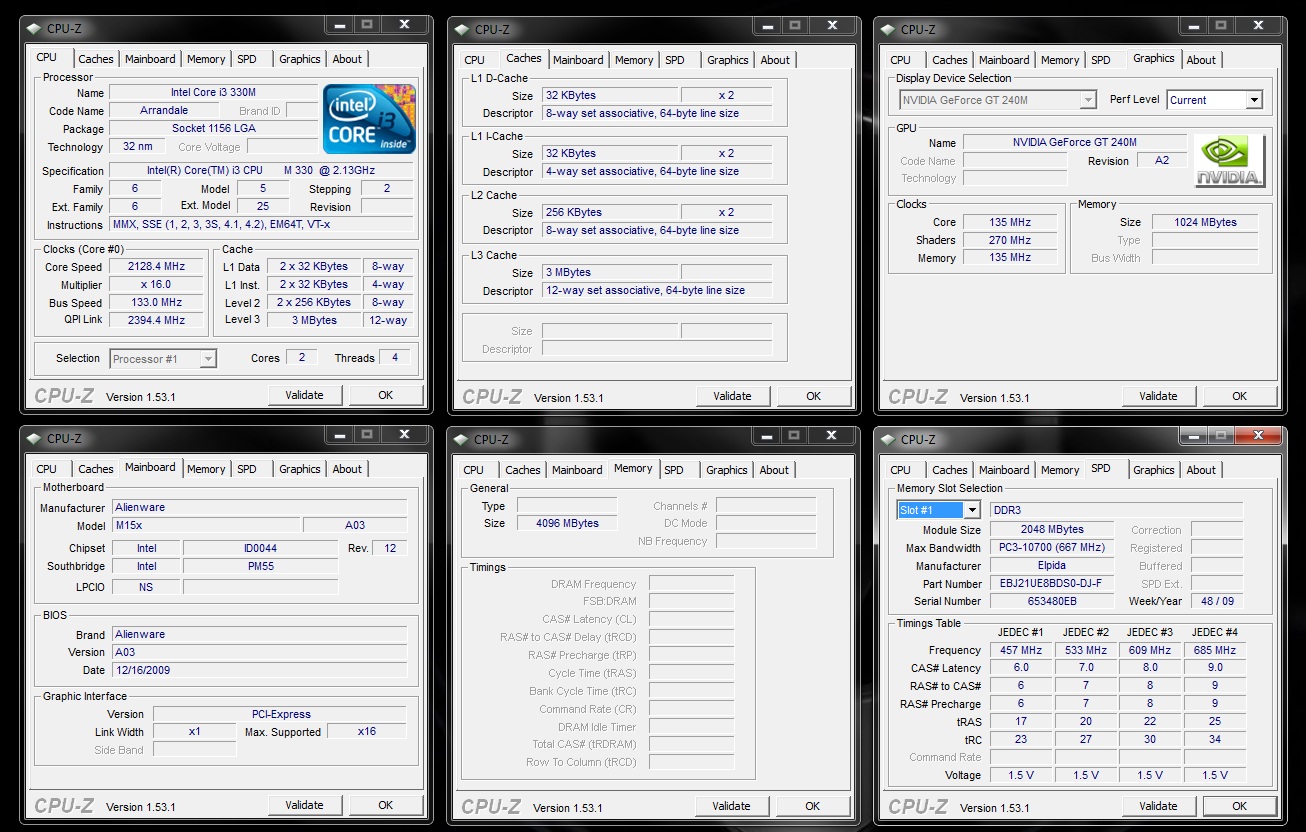The image size is (1306, 832).
Task: Click the GPU revision value "A2"
Action: tap(1161, 160)
